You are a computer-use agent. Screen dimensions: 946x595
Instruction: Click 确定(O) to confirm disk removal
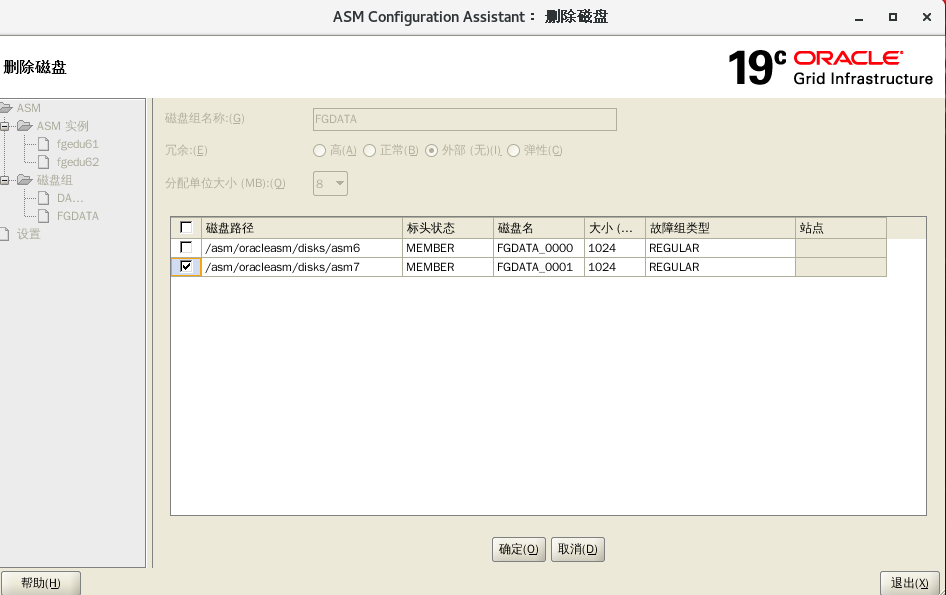pyautogui.click(x=519, y=549)
